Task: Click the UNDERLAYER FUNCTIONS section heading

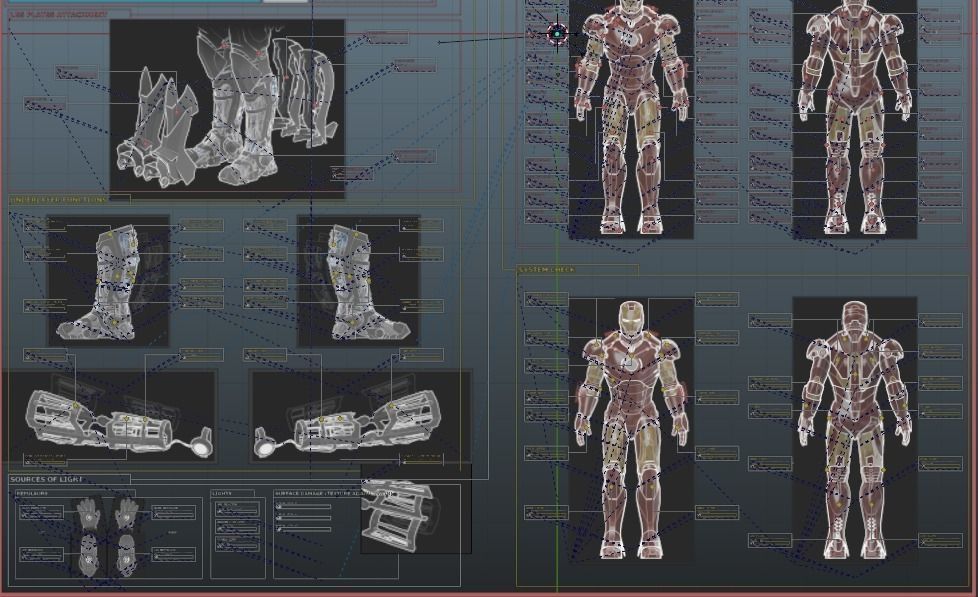Action: pos(59,200)
